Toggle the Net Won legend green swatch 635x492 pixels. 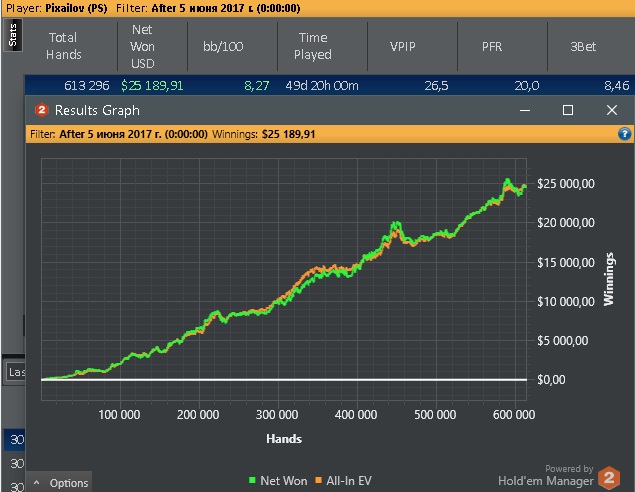(252, 480)
